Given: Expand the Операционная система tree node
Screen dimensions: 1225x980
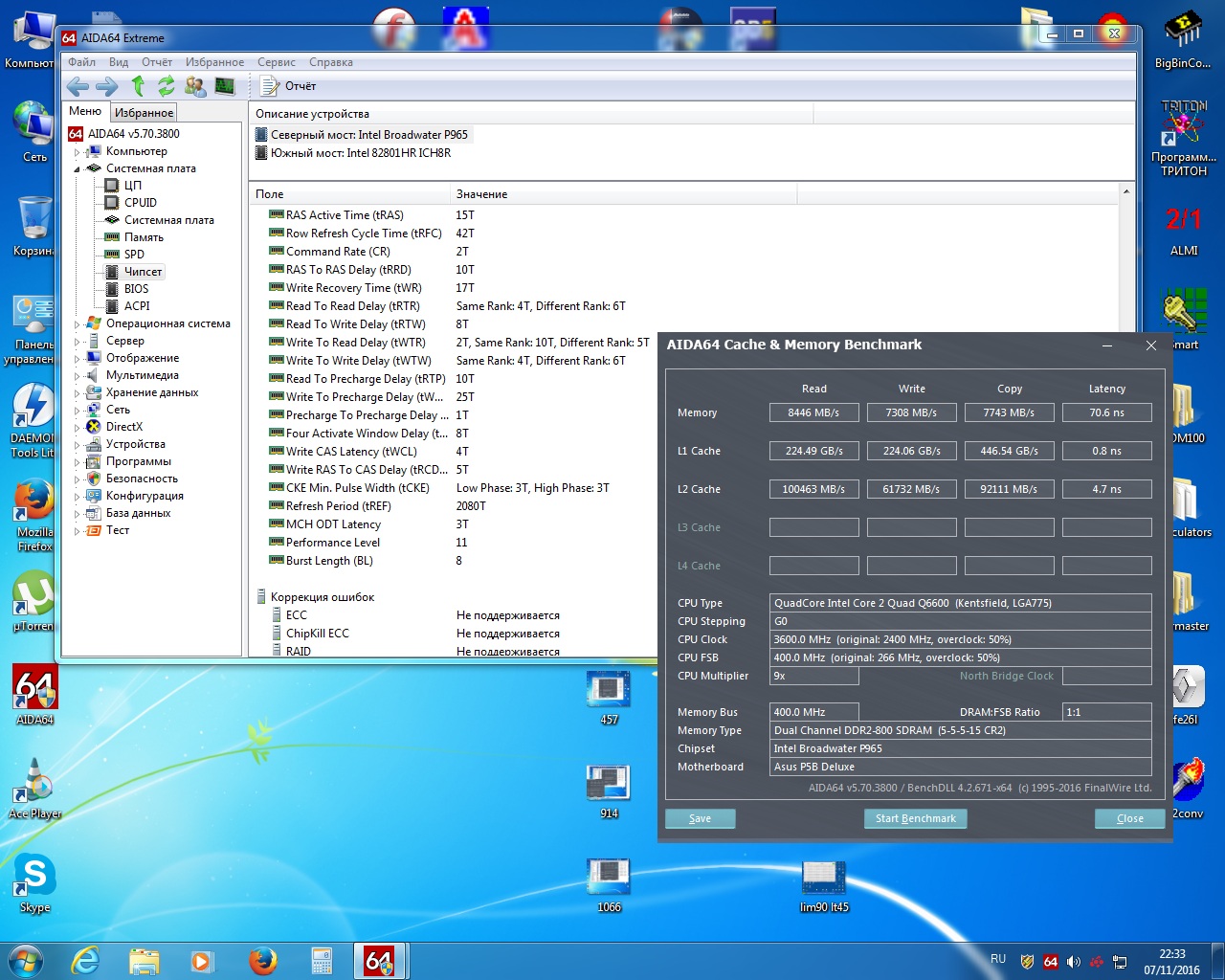Looking at the screenshot, I should [78, 323].
